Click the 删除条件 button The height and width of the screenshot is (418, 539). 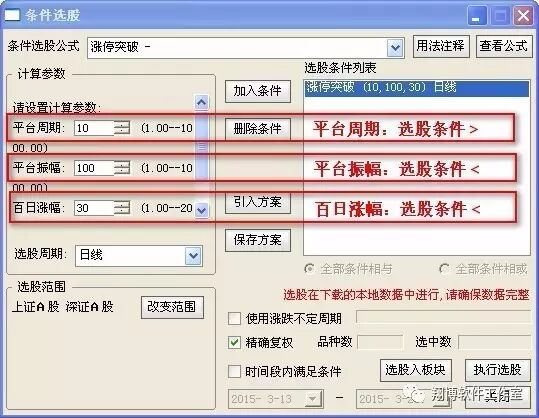[x=258, y=129]
